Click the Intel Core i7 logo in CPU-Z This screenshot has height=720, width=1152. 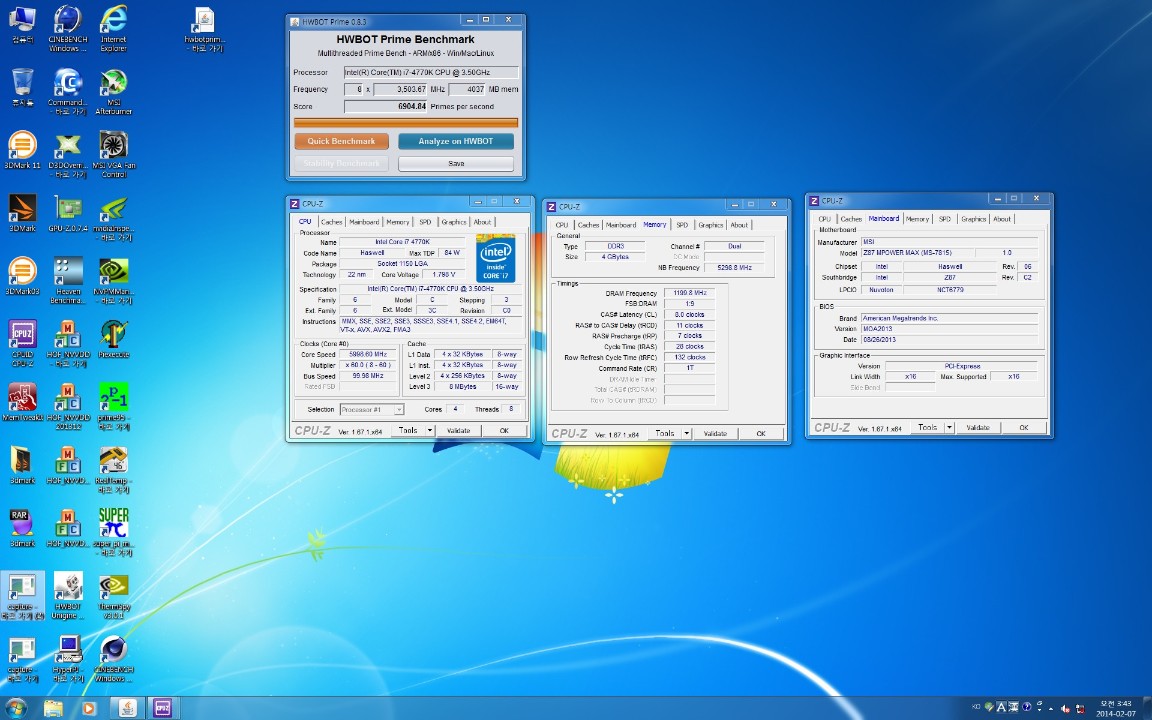tap(495, 258)
